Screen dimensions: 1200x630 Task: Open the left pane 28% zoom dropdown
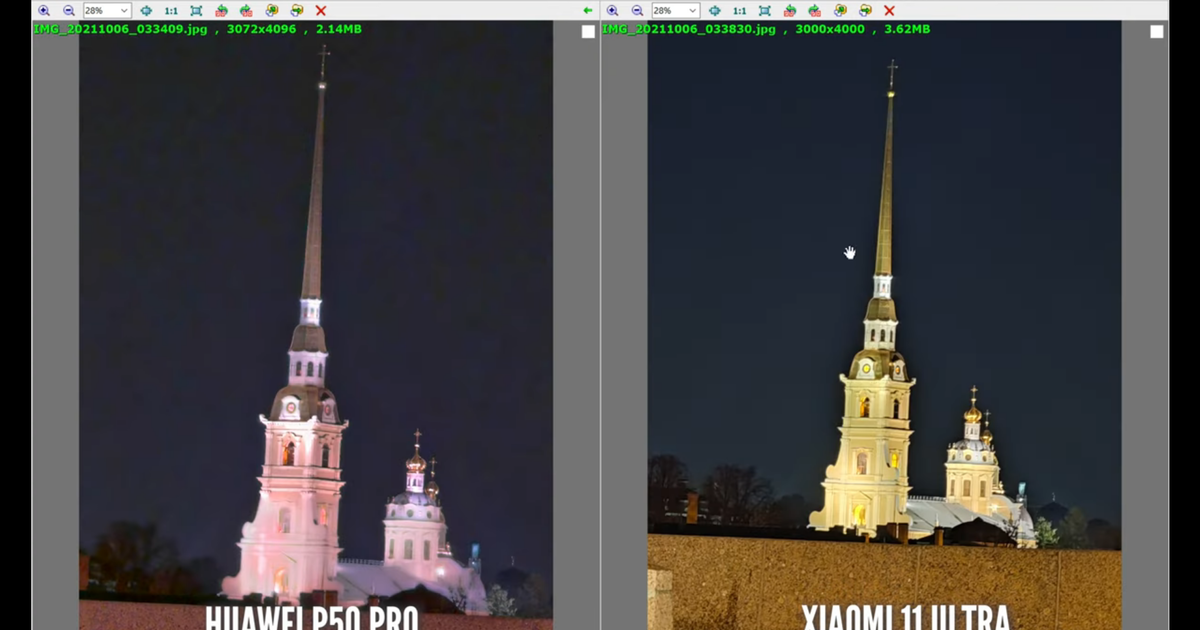107,10
